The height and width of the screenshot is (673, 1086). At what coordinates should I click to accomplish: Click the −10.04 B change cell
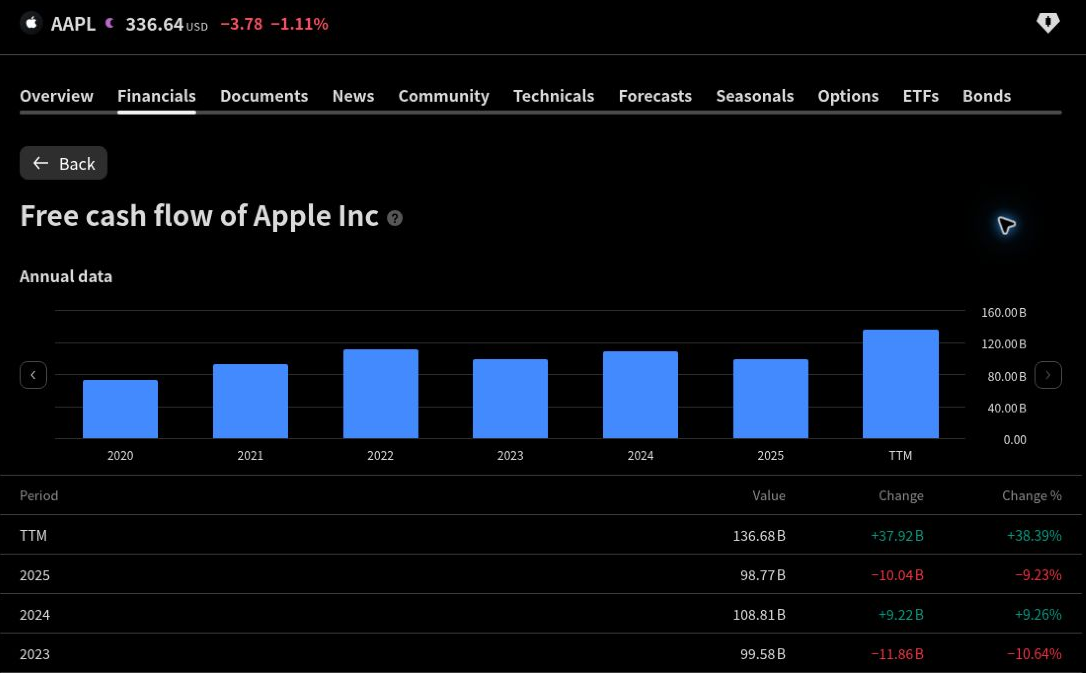click(x=897, y=575)
